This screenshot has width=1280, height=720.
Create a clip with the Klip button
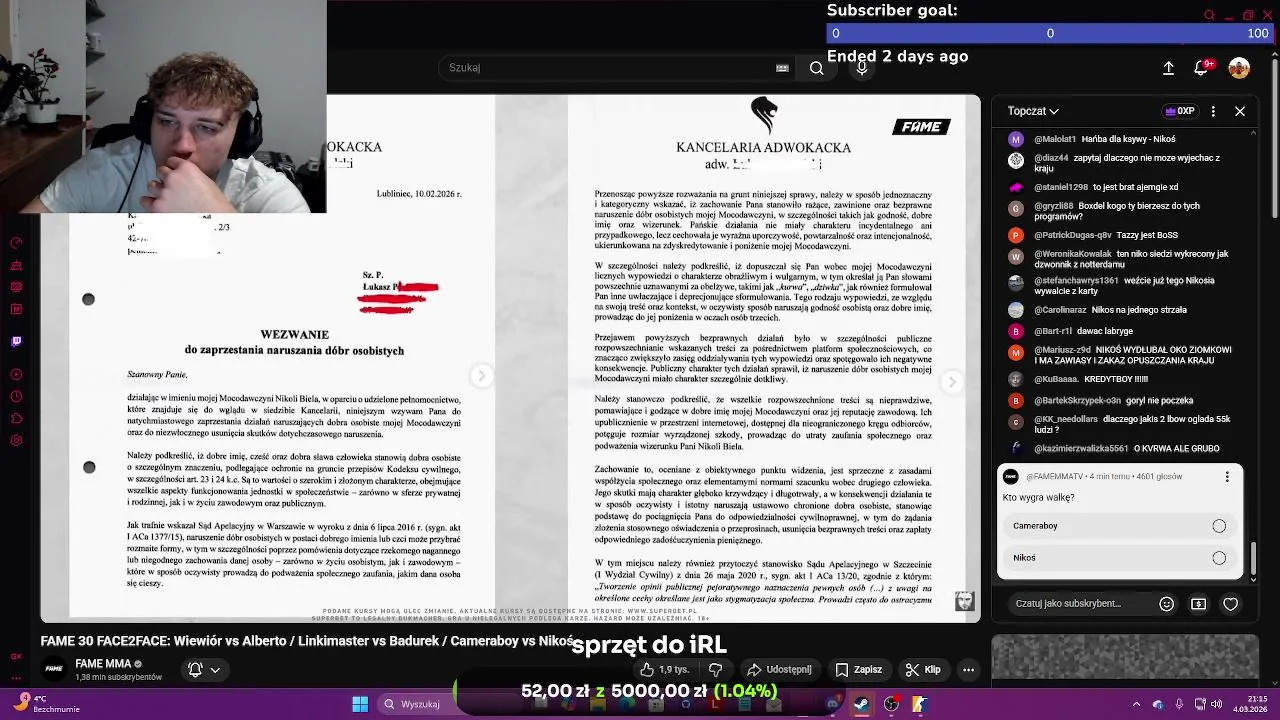[923, 669]
